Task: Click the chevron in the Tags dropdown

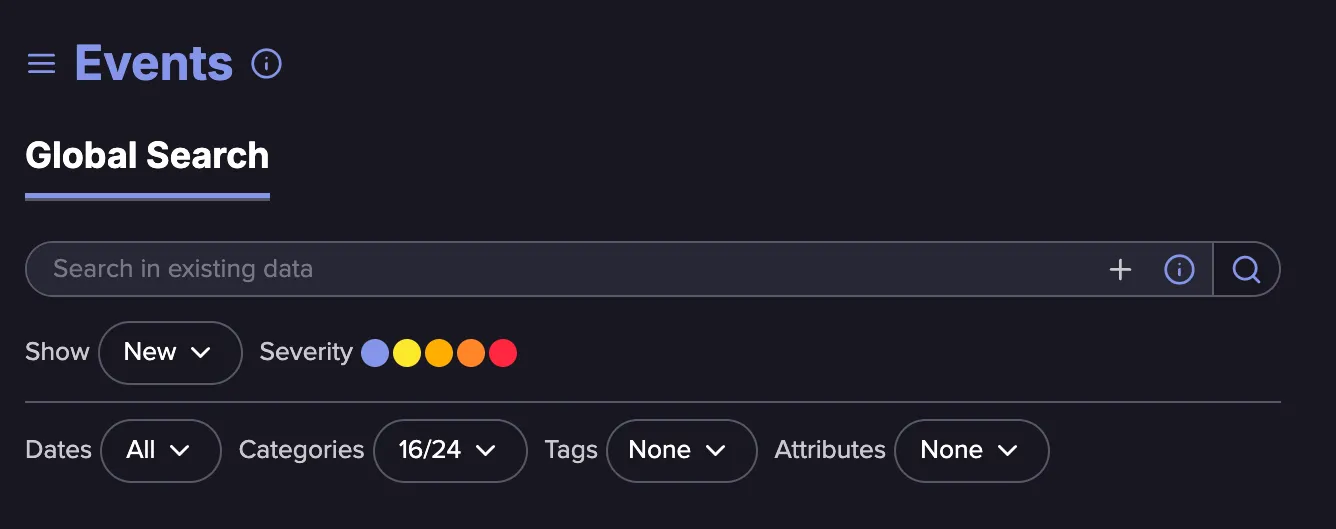Action: pos(716,451)
